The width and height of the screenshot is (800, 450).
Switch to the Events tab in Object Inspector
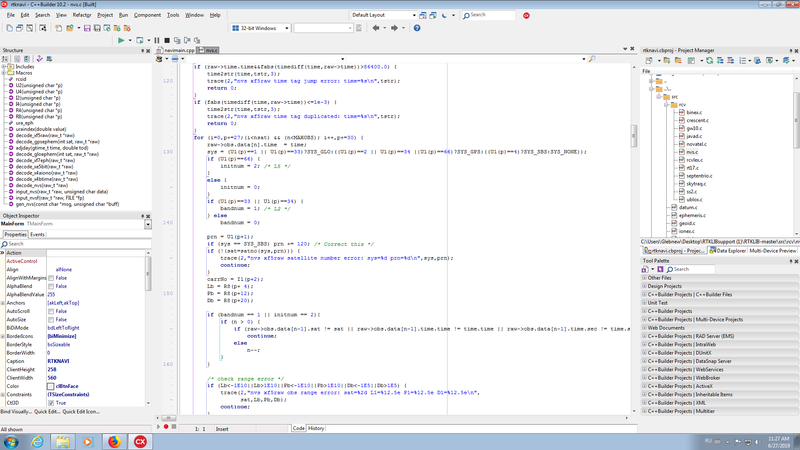[x=37, y=234]
